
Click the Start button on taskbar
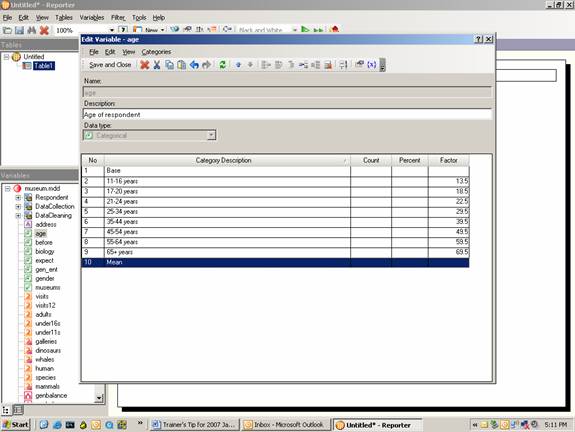(x=16, y=425)
